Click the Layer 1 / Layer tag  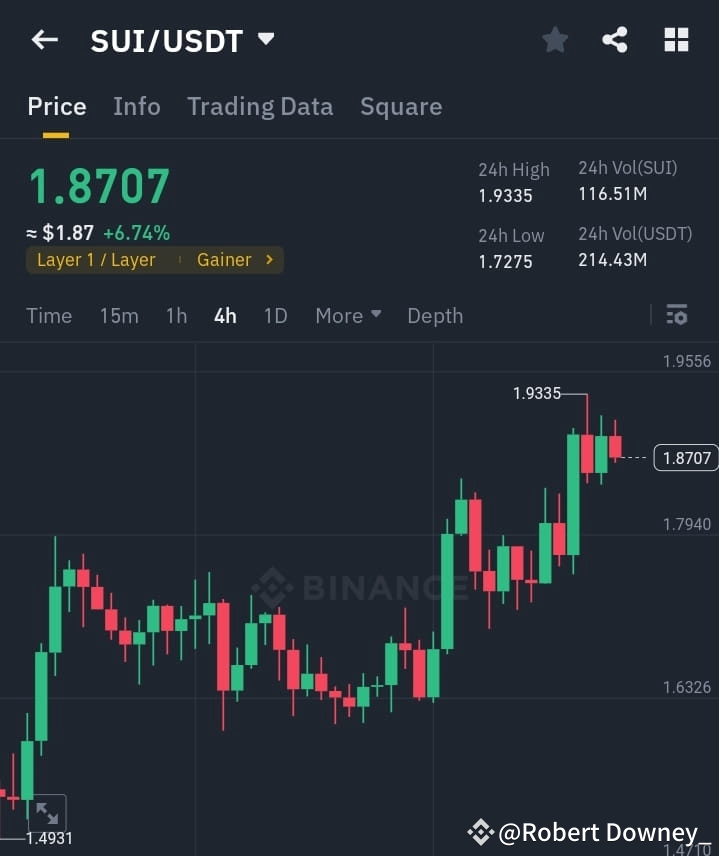(x=97, y=259)
